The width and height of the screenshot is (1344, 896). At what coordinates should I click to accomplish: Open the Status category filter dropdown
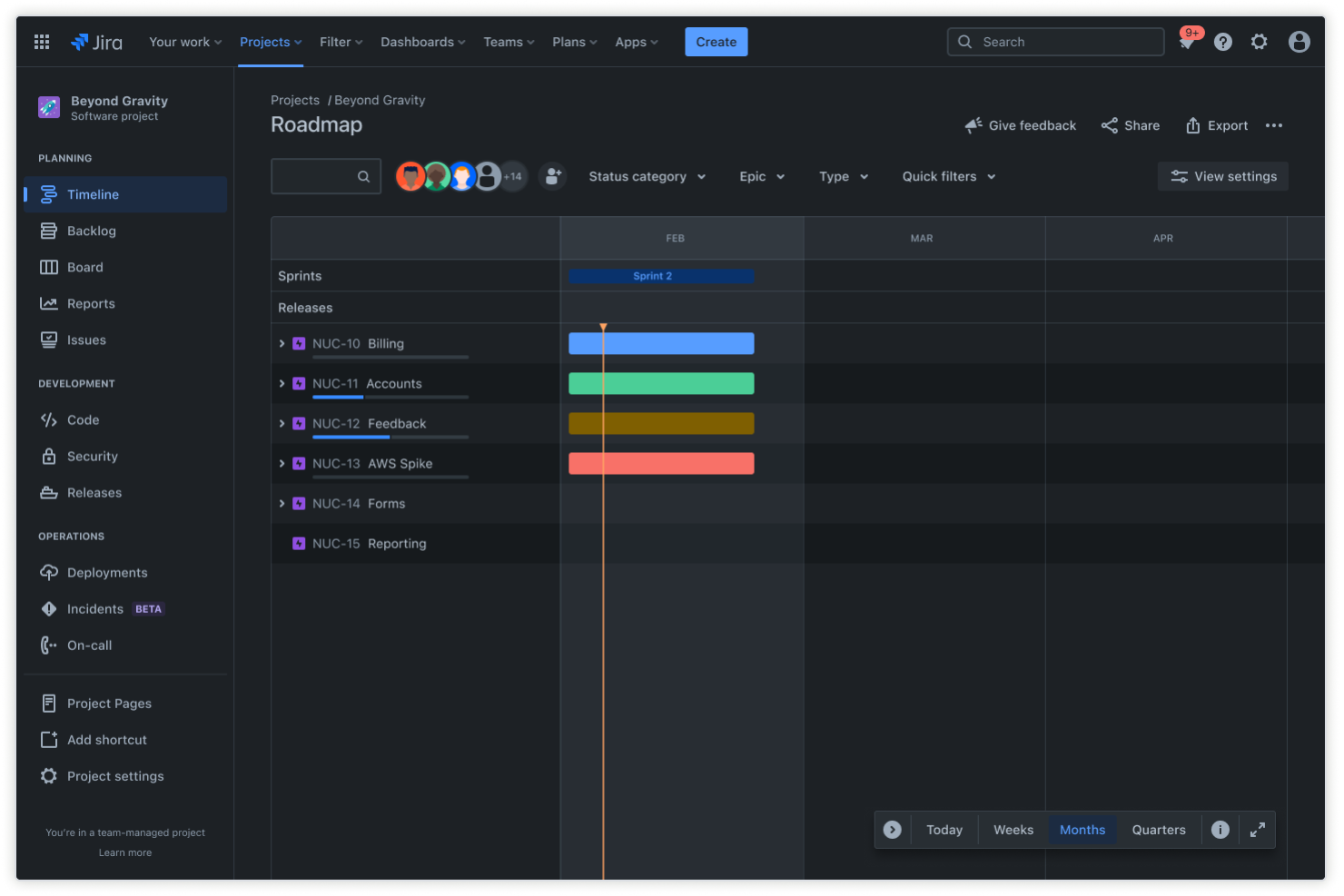[647, 176]
